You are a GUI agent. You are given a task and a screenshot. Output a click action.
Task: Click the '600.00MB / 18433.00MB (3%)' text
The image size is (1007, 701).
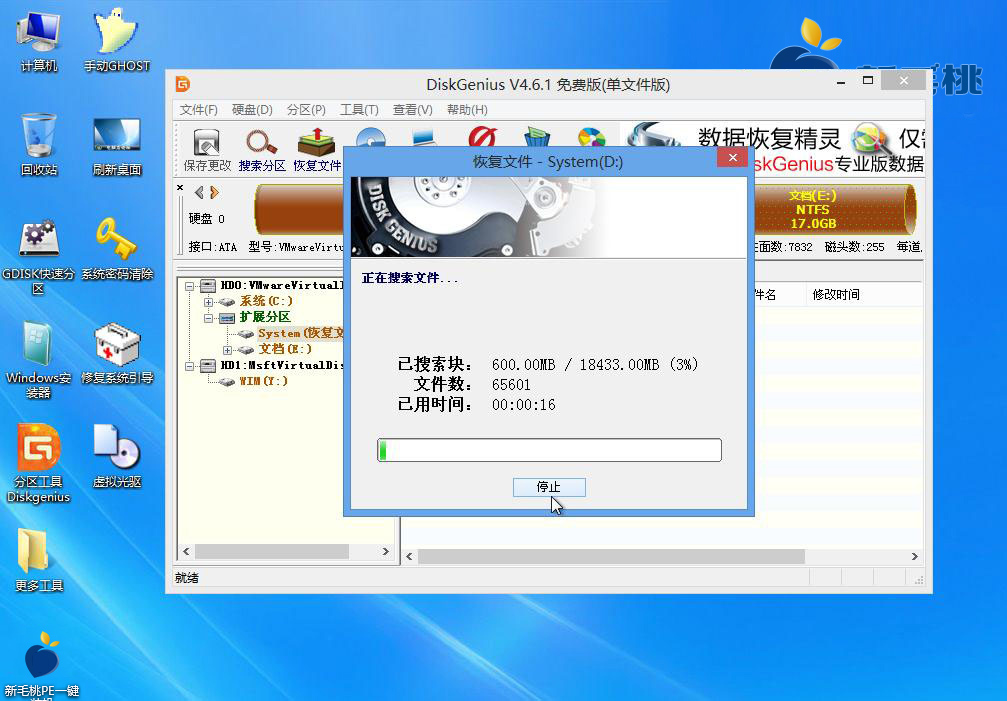595,365
